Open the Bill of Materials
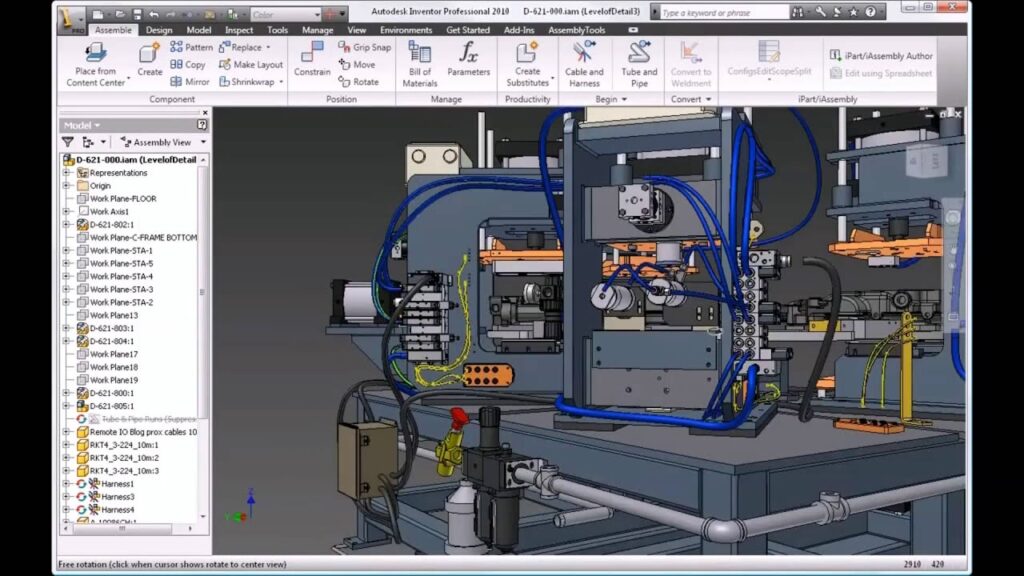The width and height of the screenshot is (1024, 576). (420, 64)
